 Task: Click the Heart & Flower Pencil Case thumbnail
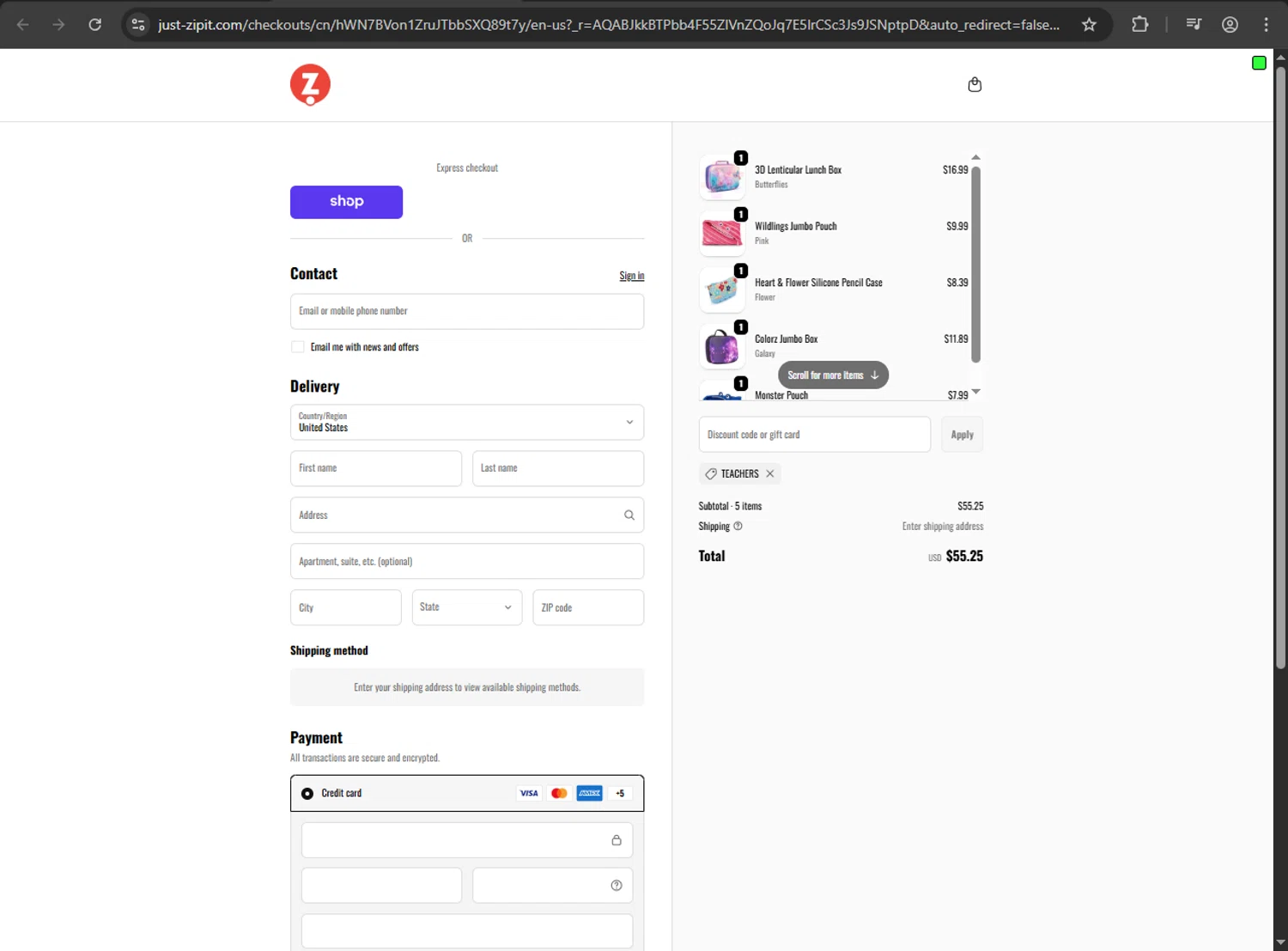coord(722,290)
